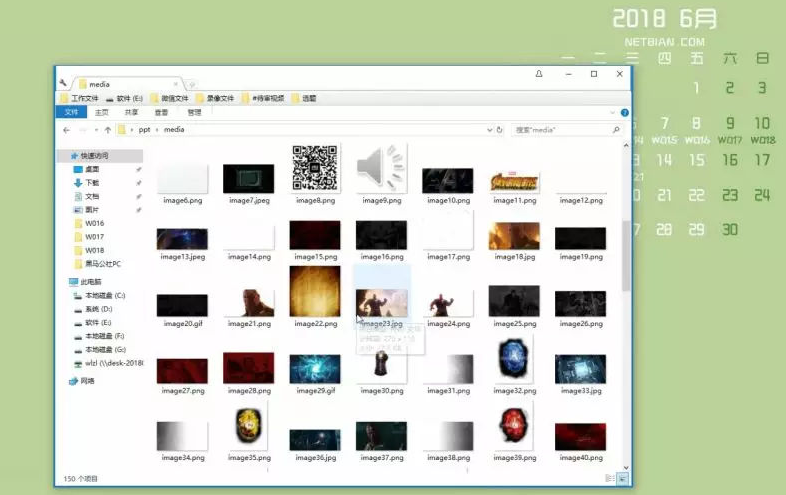The width and height of the screenshot is (786, 495).
Task: Click the Up one level arrow
Action: click(107, 130)
